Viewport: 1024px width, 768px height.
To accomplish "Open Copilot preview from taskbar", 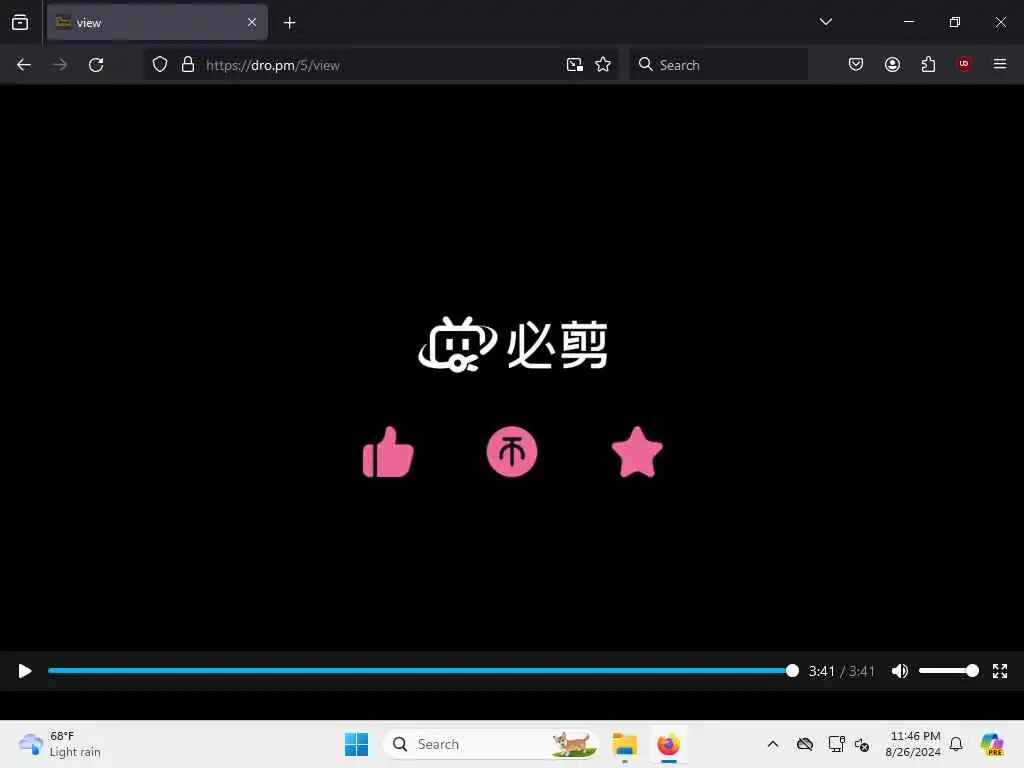I will [991, 744].
